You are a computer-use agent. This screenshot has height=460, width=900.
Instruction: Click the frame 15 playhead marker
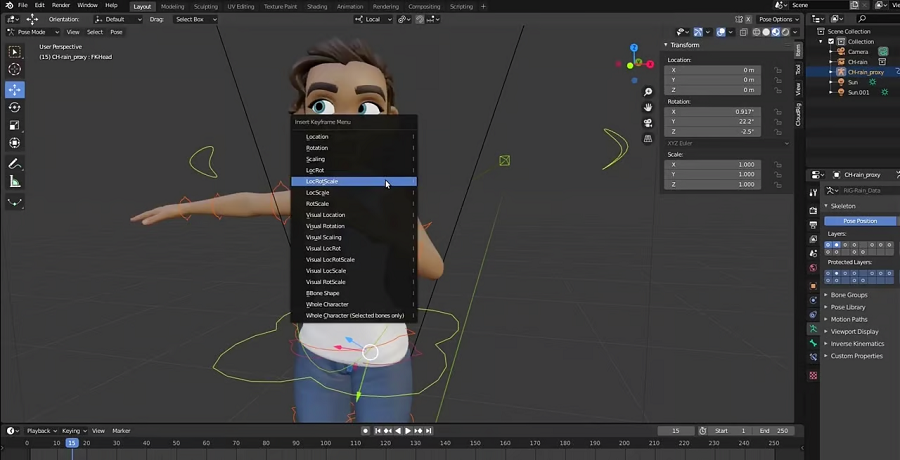[72, 443]
